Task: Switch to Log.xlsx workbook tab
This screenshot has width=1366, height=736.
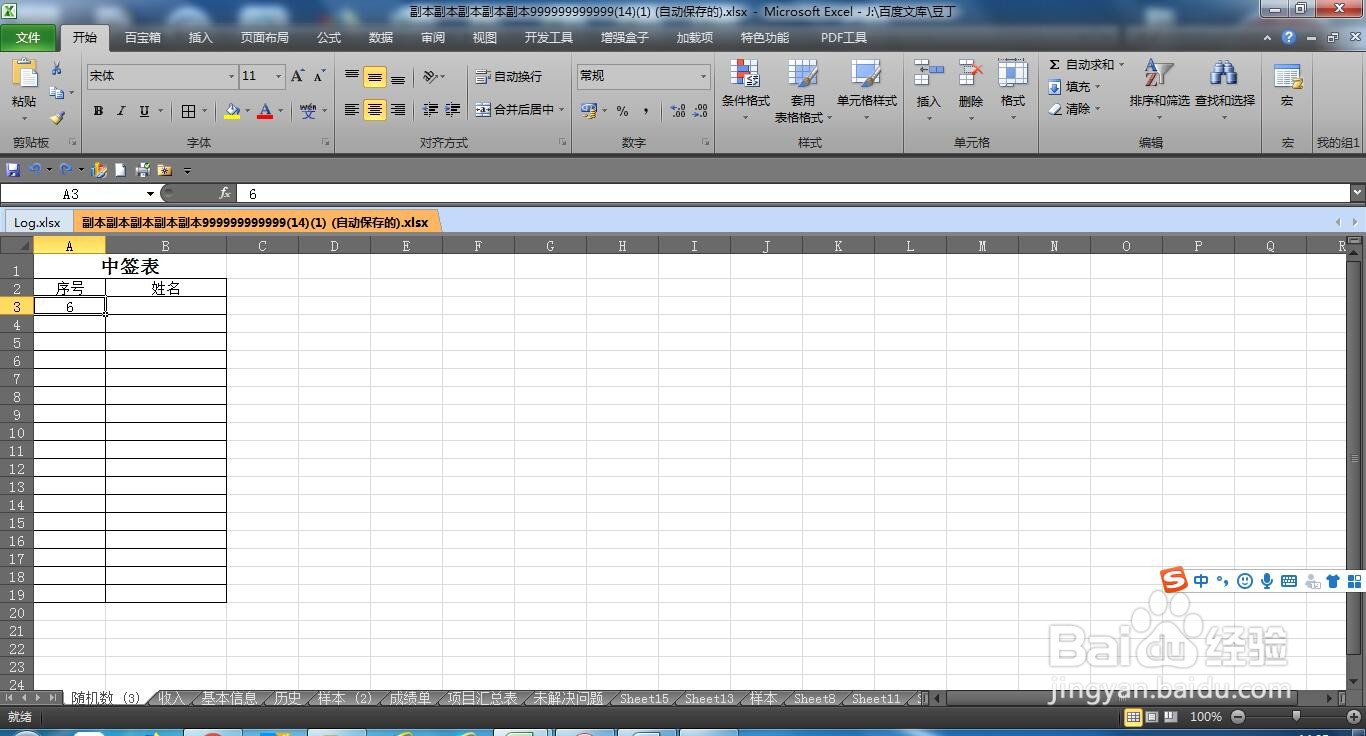Action: pos(38,222)
